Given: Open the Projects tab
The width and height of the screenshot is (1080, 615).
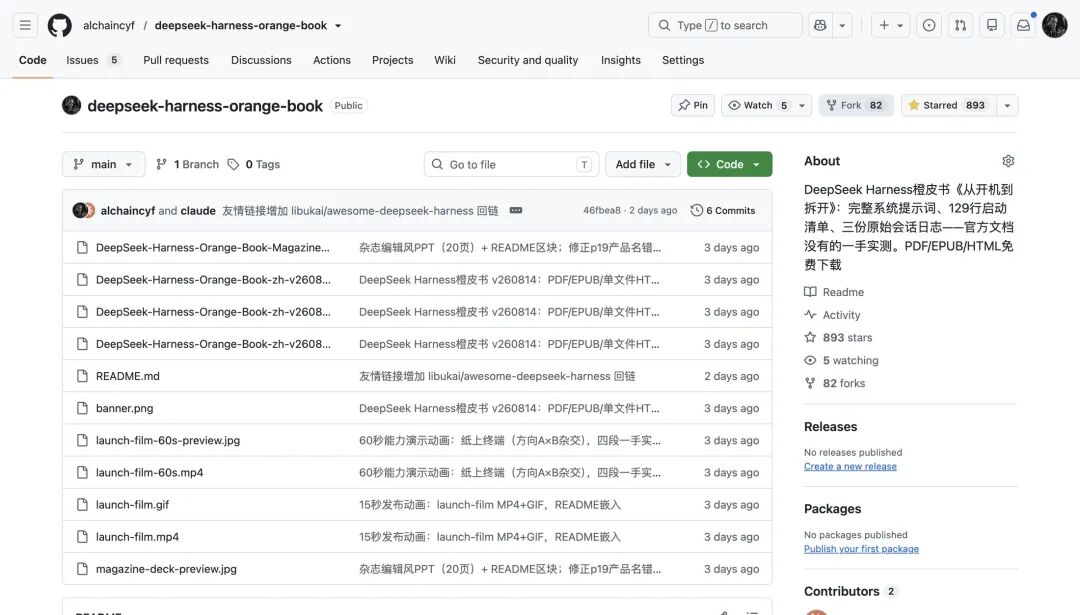Looking at the screenshot, I should (393, 60).
